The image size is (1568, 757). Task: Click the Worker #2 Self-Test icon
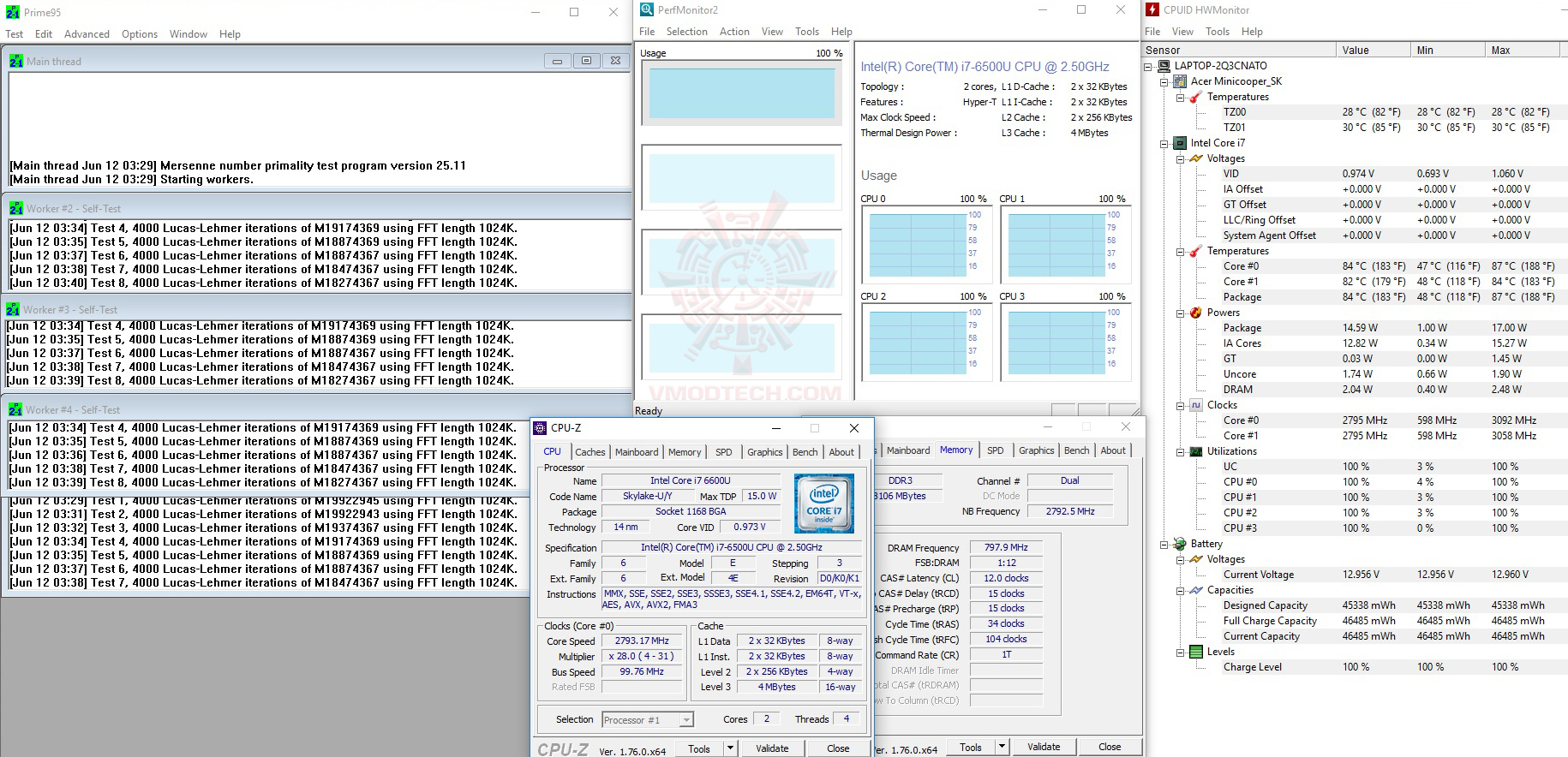pos(16,208)
